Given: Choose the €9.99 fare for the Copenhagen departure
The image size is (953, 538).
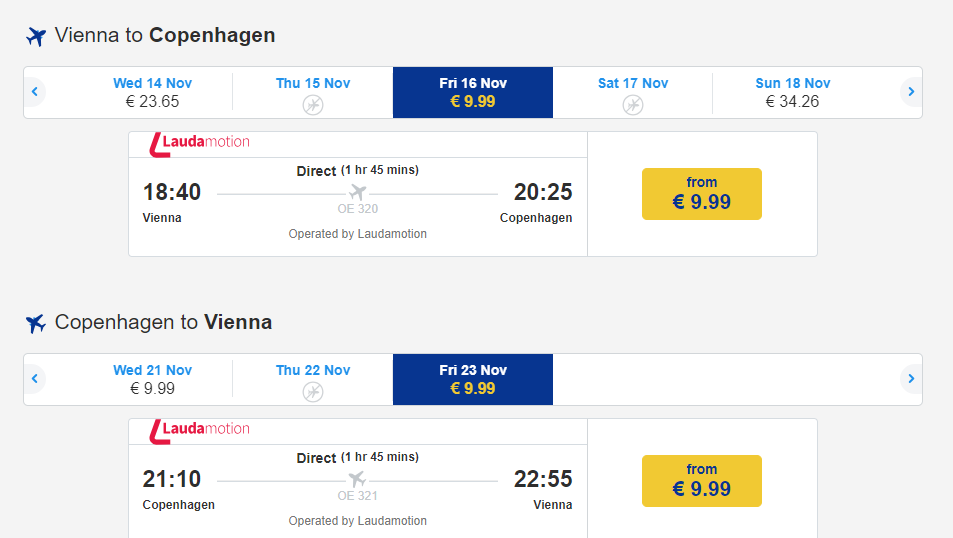Looking at the screenshot, I should tap(701, 481).
